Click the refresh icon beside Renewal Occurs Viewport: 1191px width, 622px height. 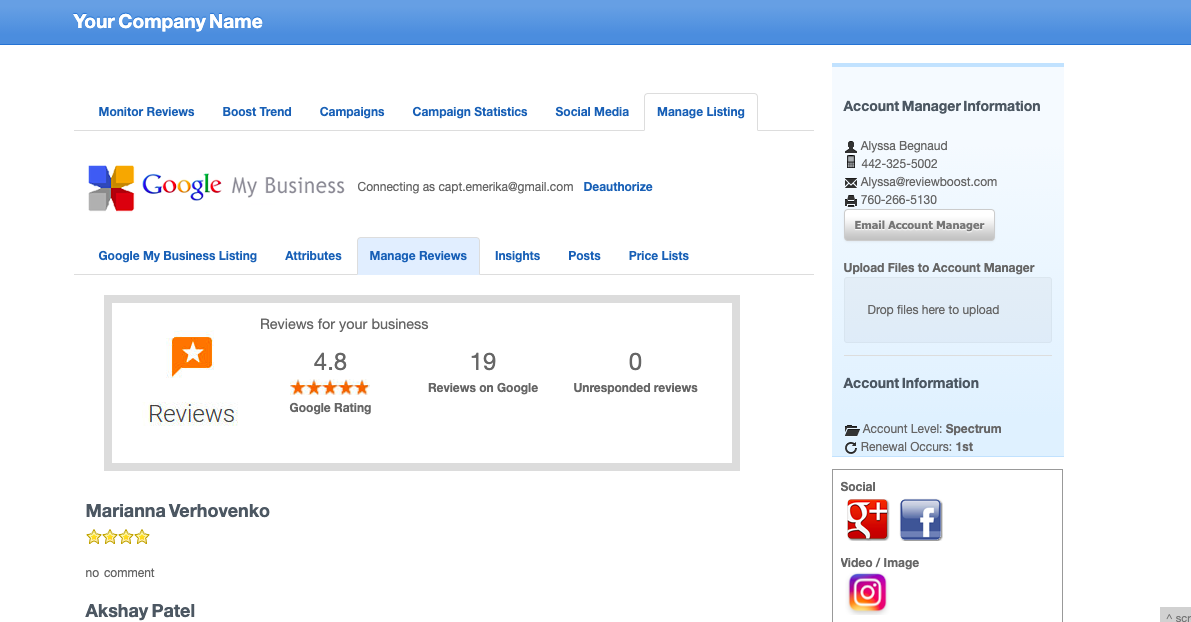click(851, 448)
